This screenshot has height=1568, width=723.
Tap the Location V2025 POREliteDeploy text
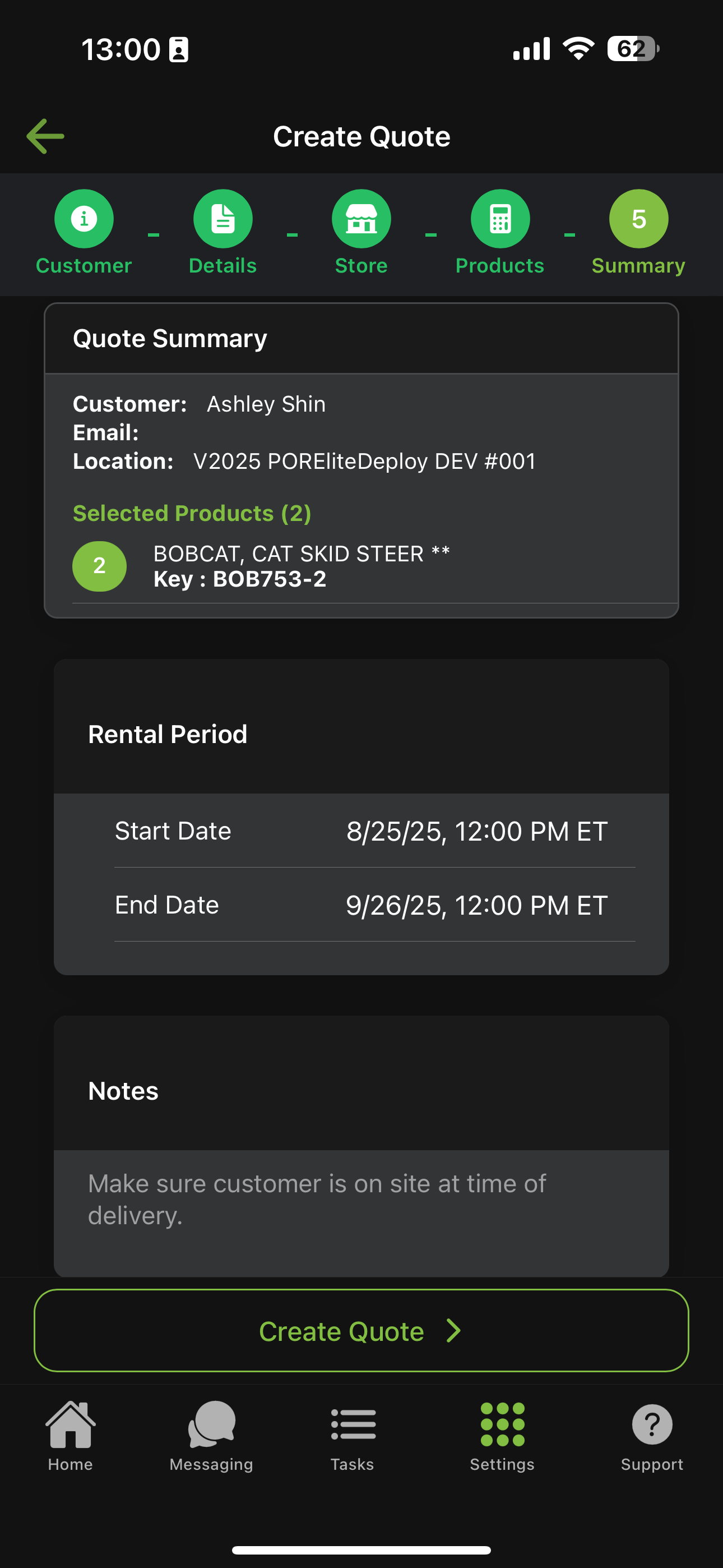(364, 462)
